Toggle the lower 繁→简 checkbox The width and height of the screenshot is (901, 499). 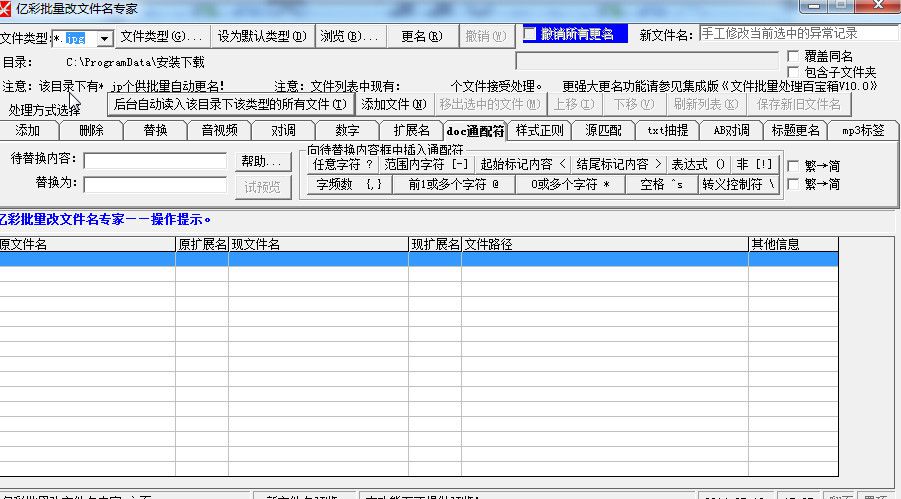coord(793,184)
